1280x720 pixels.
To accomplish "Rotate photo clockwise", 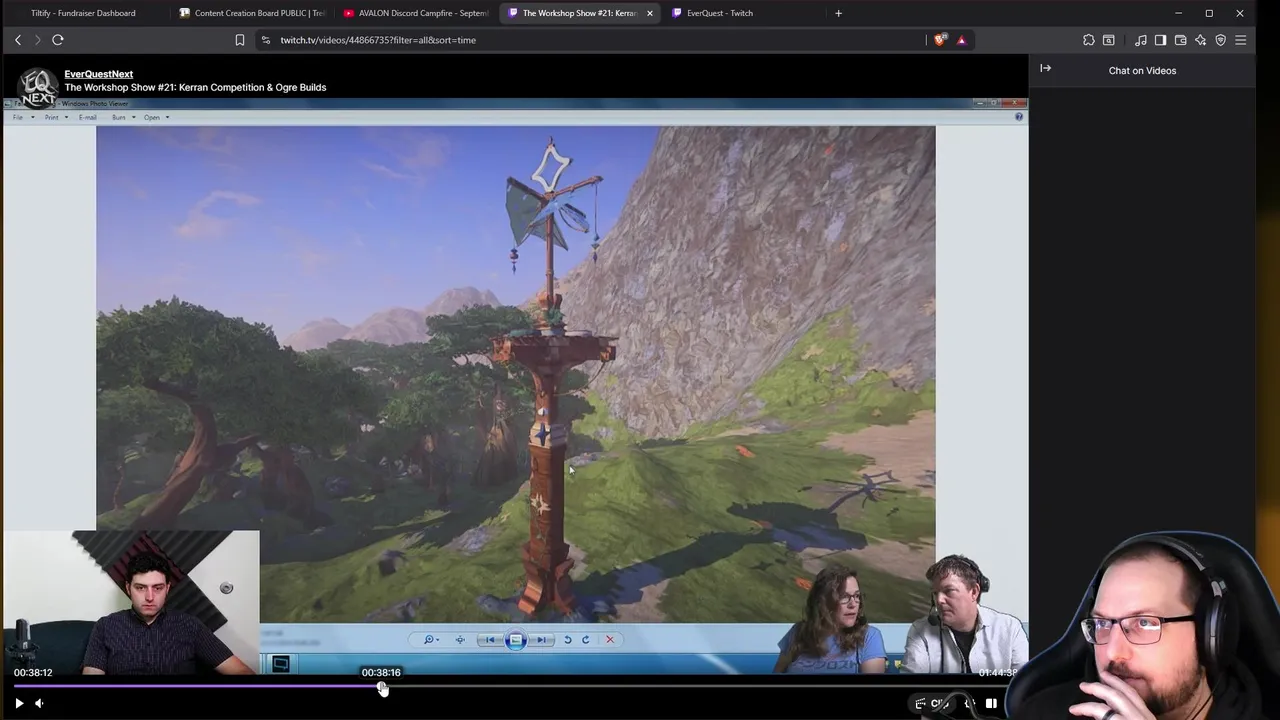I will (586, 640).
